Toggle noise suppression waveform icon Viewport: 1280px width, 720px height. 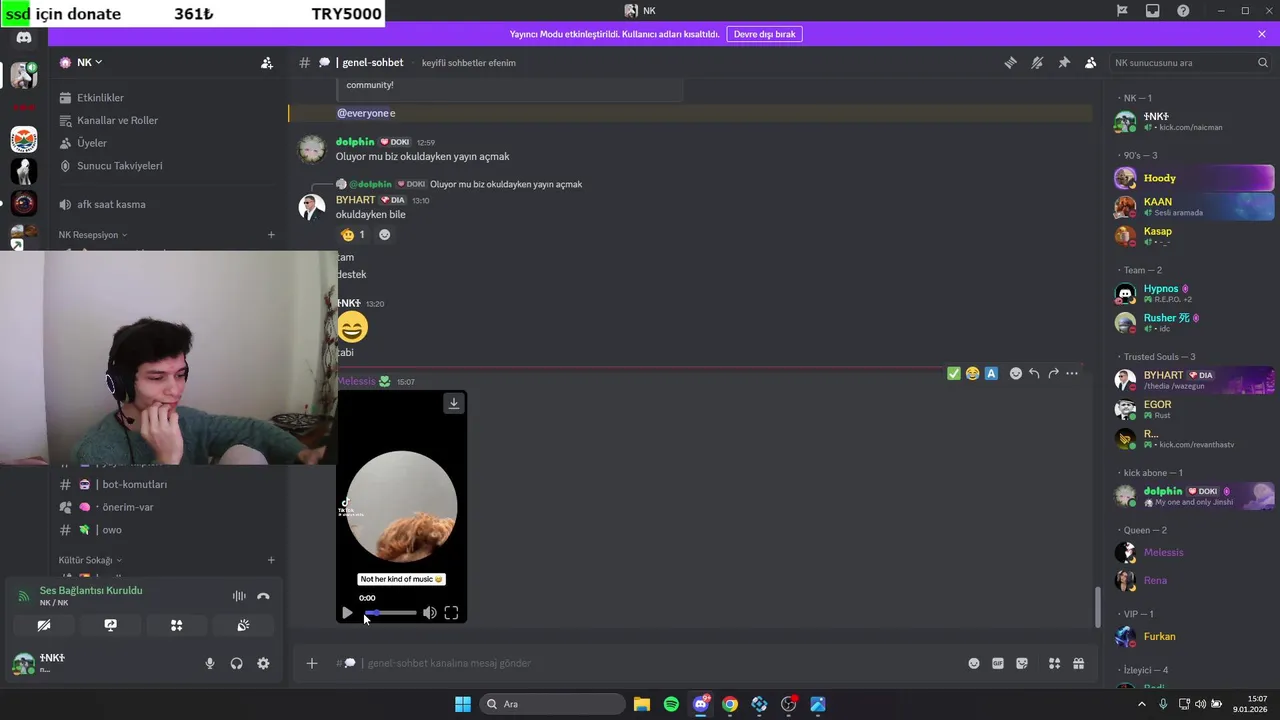click(239, 596)
